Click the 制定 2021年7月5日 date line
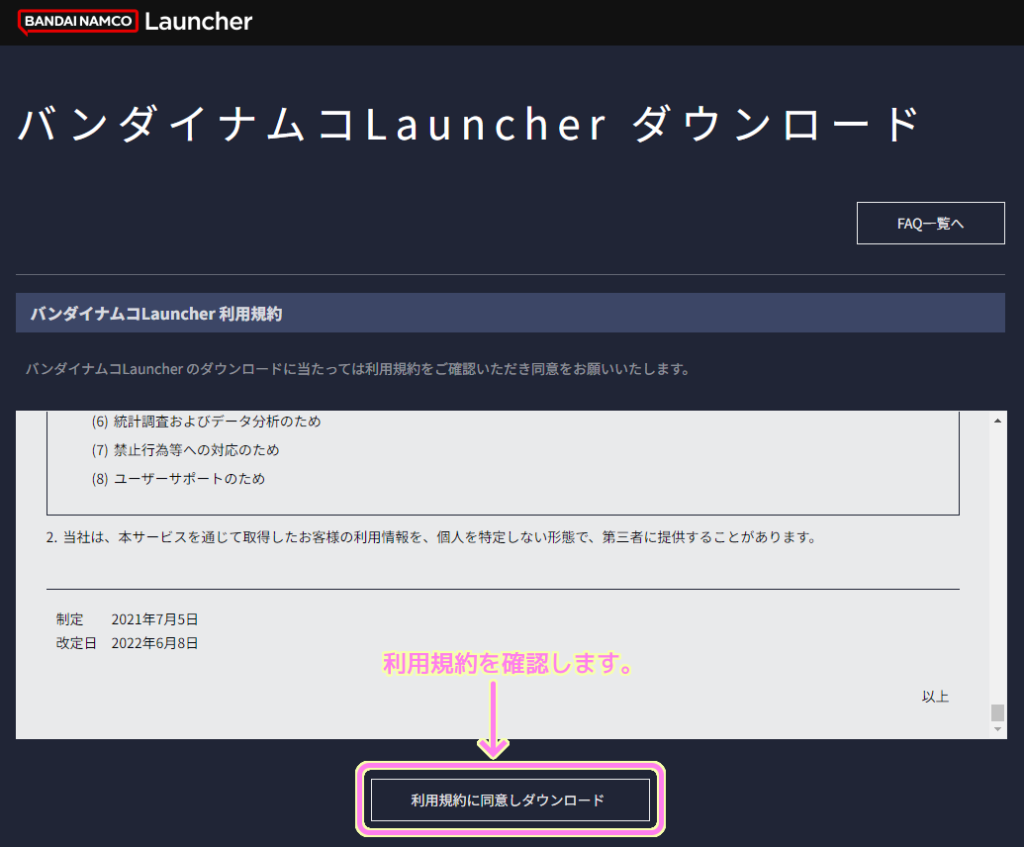Viewport: 1024px width, 847px height. 127,619
